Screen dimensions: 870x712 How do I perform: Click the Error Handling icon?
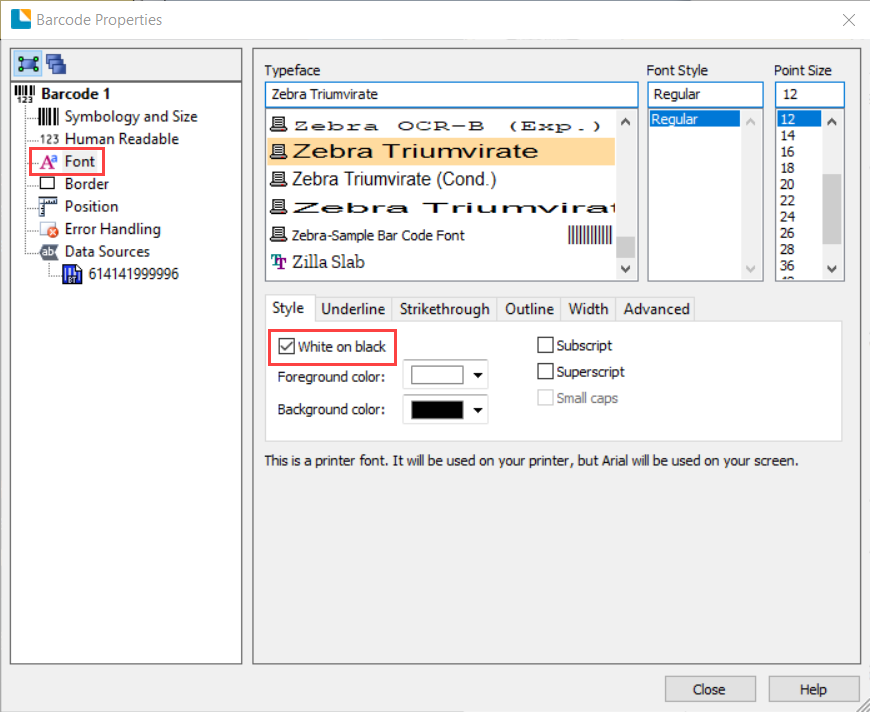click(49, 229)
